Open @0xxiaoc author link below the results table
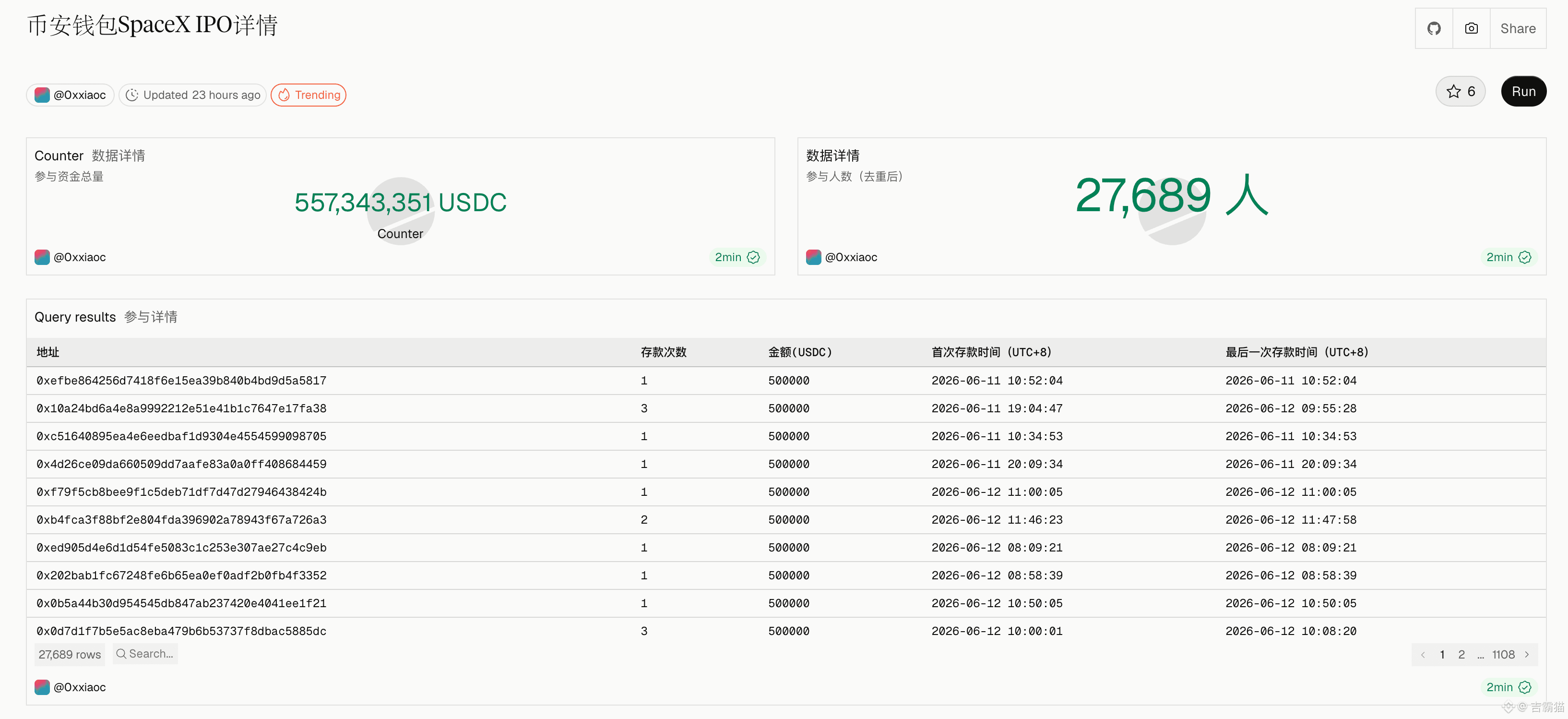The image size is (1568, 719). tap(71, 687)
